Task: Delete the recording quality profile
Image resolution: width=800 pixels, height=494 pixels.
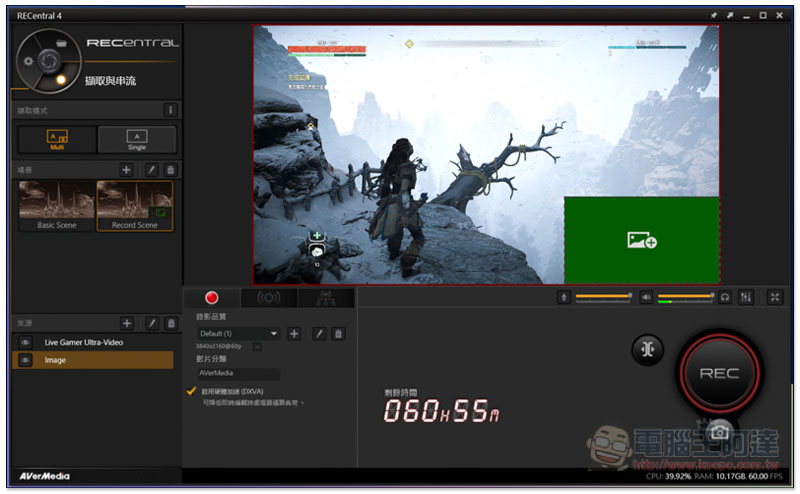Action: pos(338,334)
